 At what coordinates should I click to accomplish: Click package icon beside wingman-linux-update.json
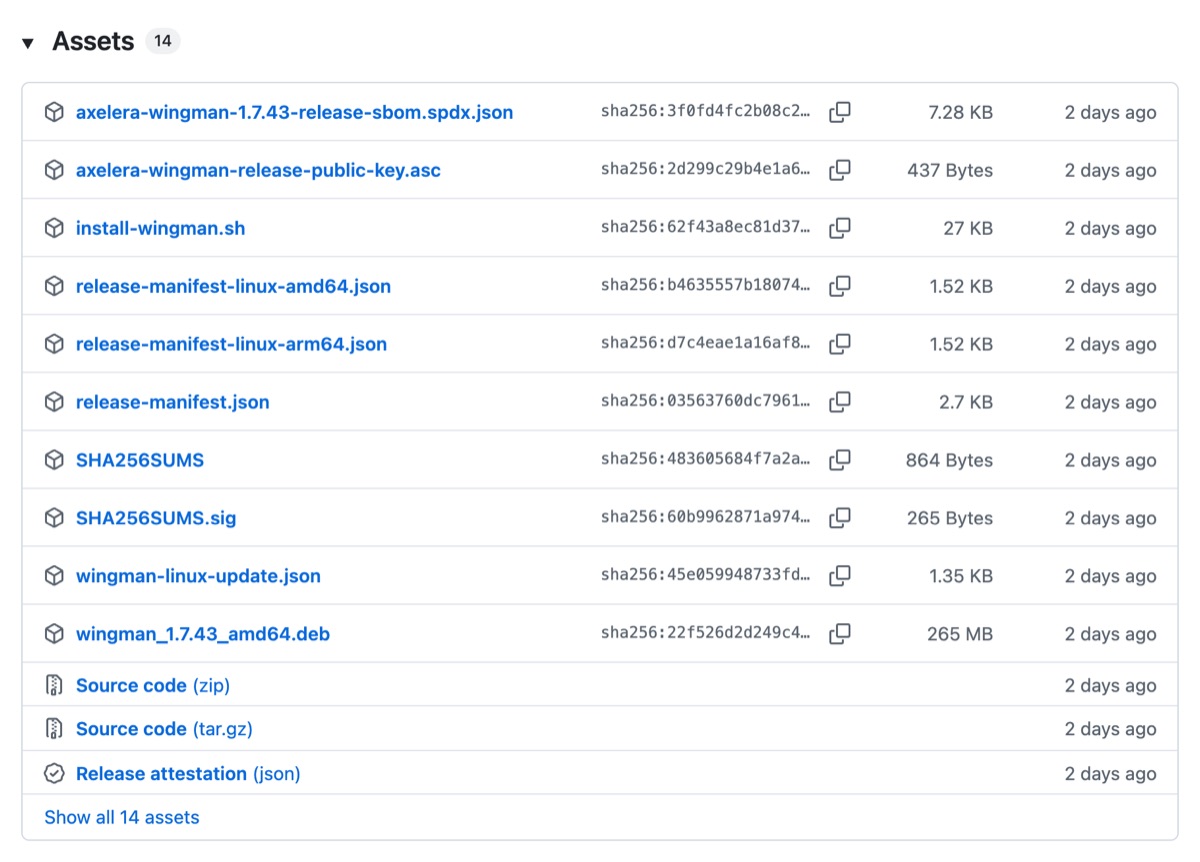(54, 576)
